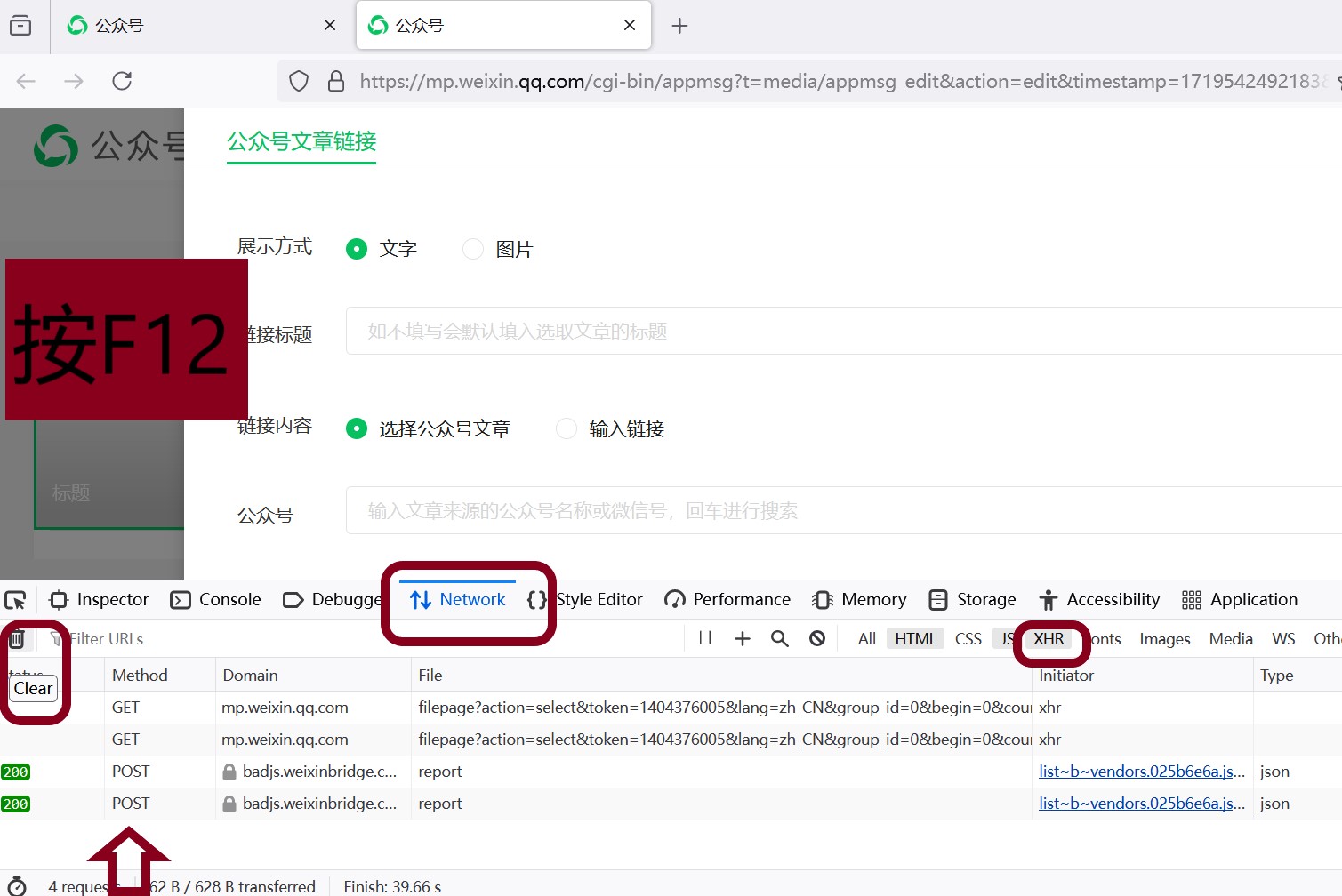Image resolution: width=1342 pixels, height=896 pixels.
Task: Sort by the File column header
Action: (x=721, y=676)
